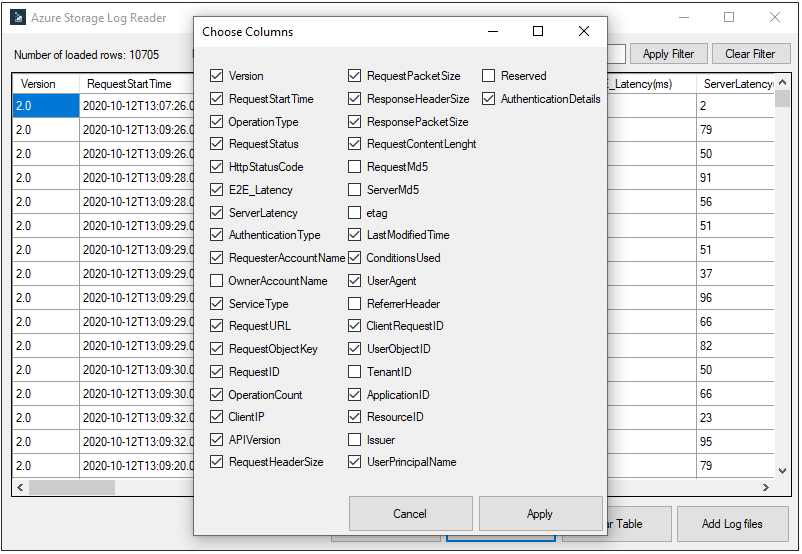This screenshot has height=554, width=802.
Task: Disable the E2E_Latency column checkbox
Action: [216, 190]
